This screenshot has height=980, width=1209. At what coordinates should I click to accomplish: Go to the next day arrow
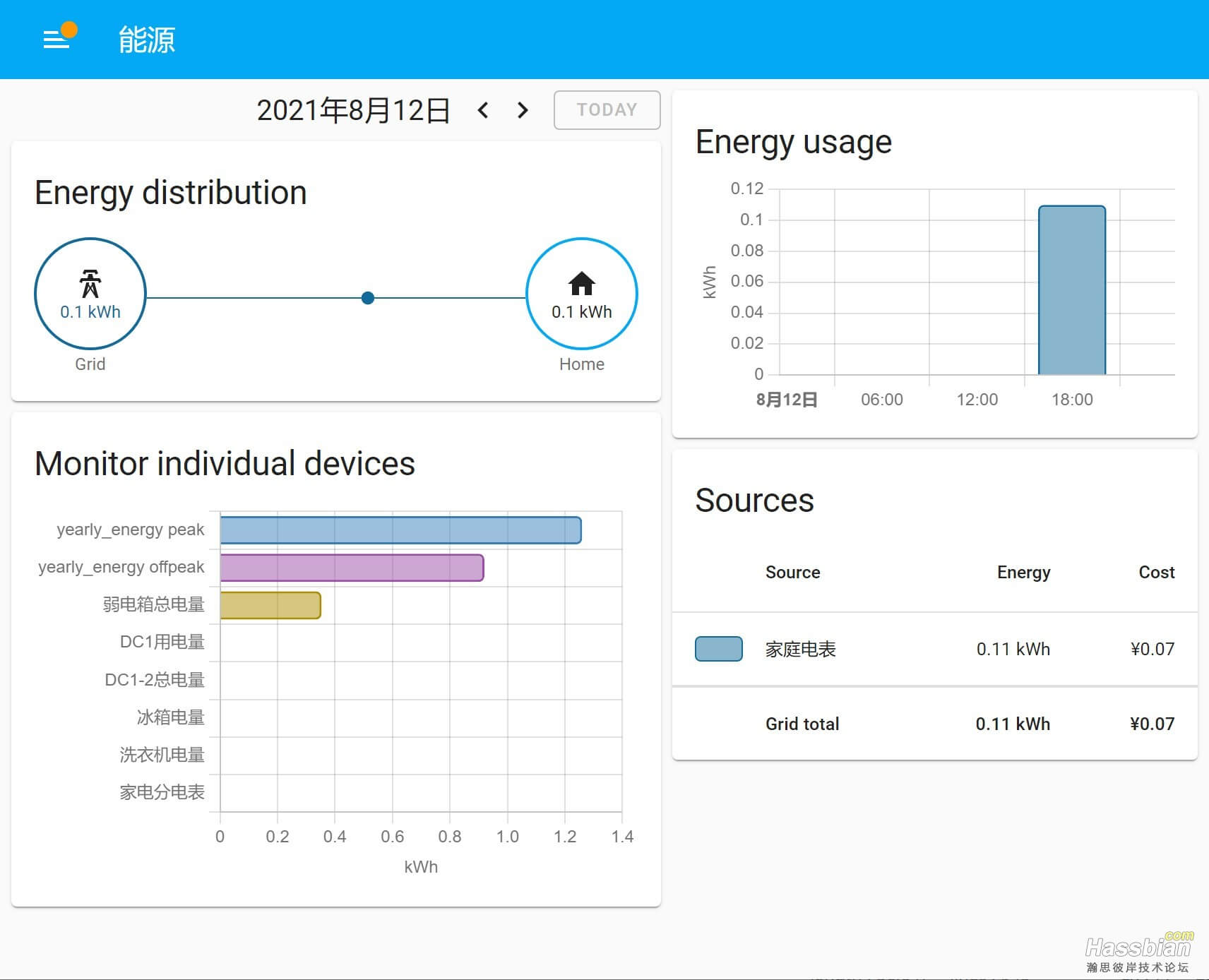(523, 110)
